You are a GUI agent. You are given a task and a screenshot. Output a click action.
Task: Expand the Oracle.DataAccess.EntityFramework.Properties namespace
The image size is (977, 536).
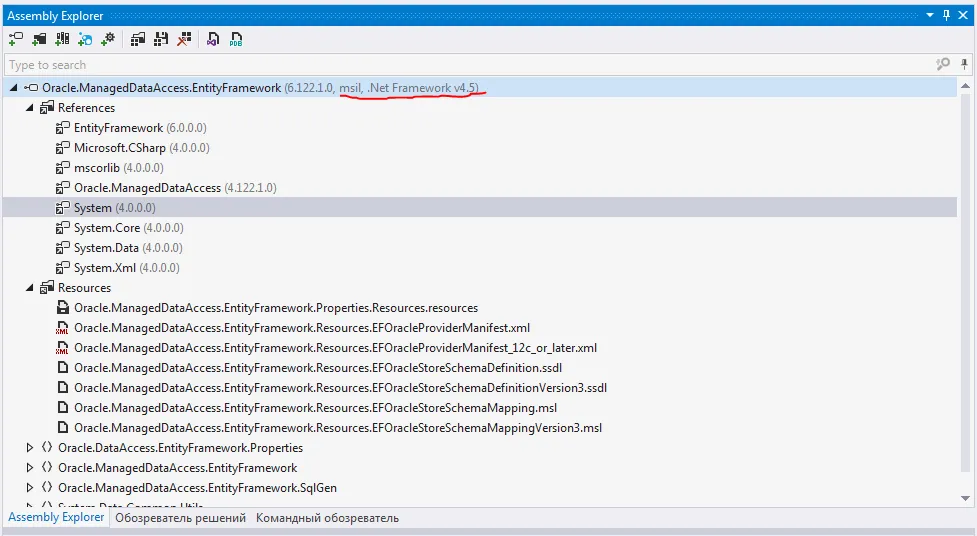29,447
